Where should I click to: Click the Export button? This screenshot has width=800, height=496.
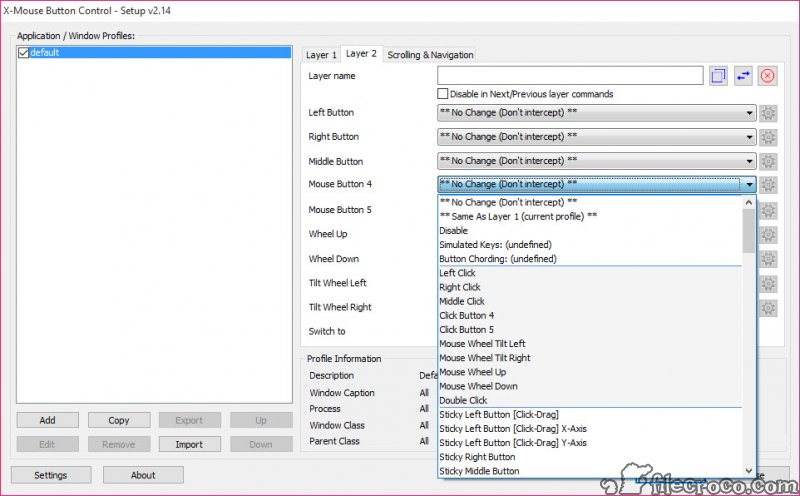(189, 420)
